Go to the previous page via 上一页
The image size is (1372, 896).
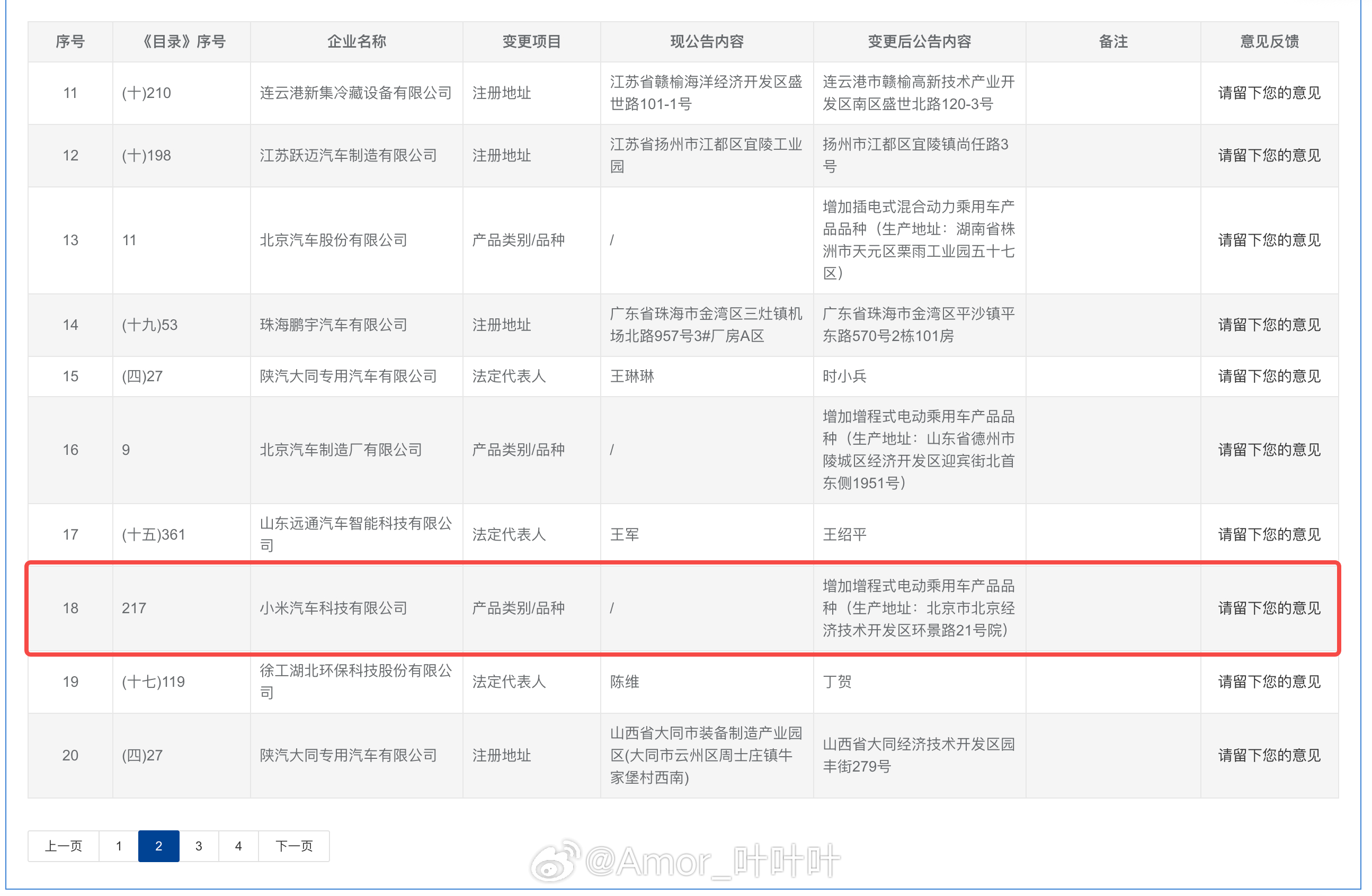[64, 846]
